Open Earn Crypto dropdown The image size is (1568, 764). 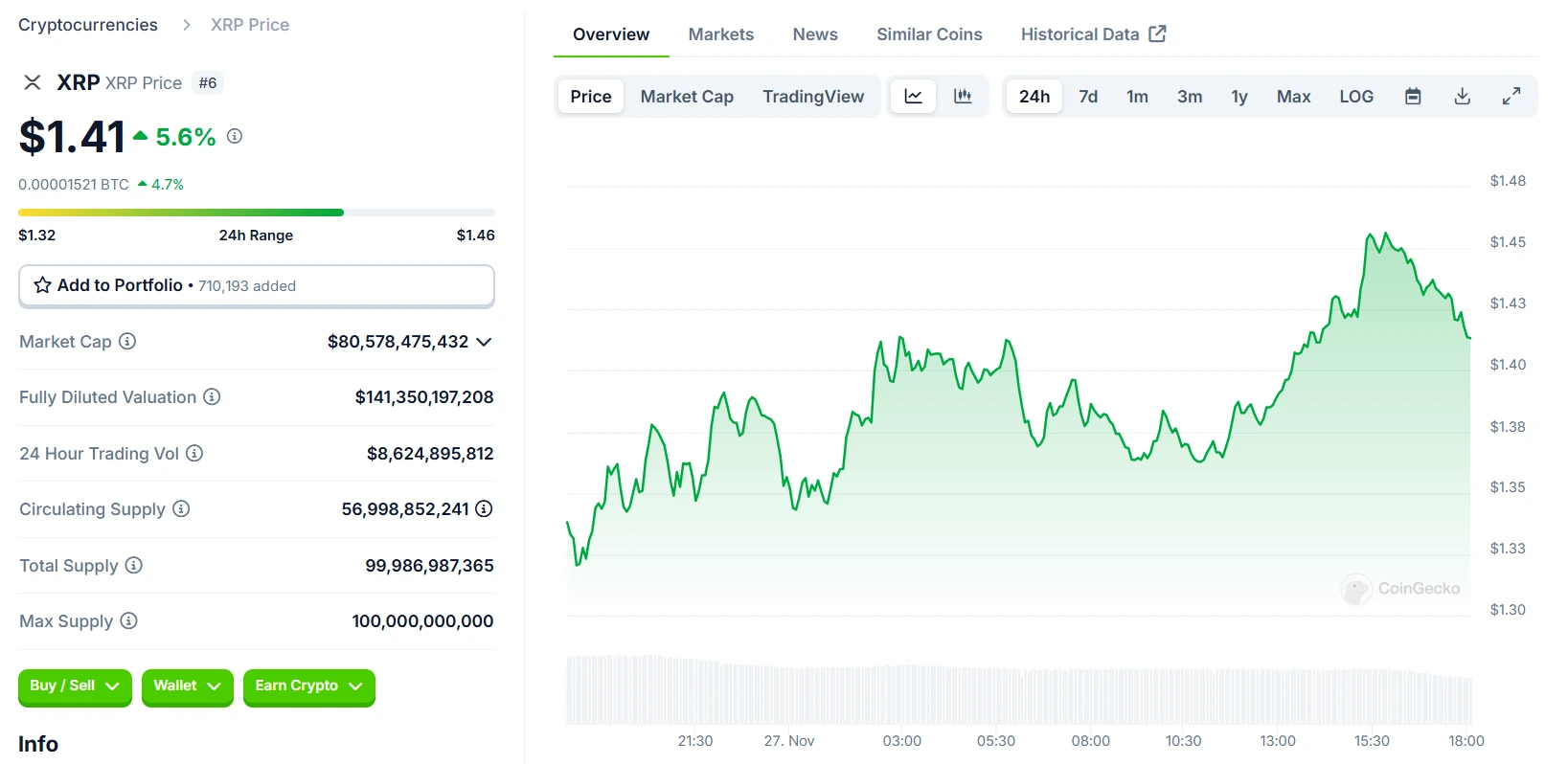[309, 686]
